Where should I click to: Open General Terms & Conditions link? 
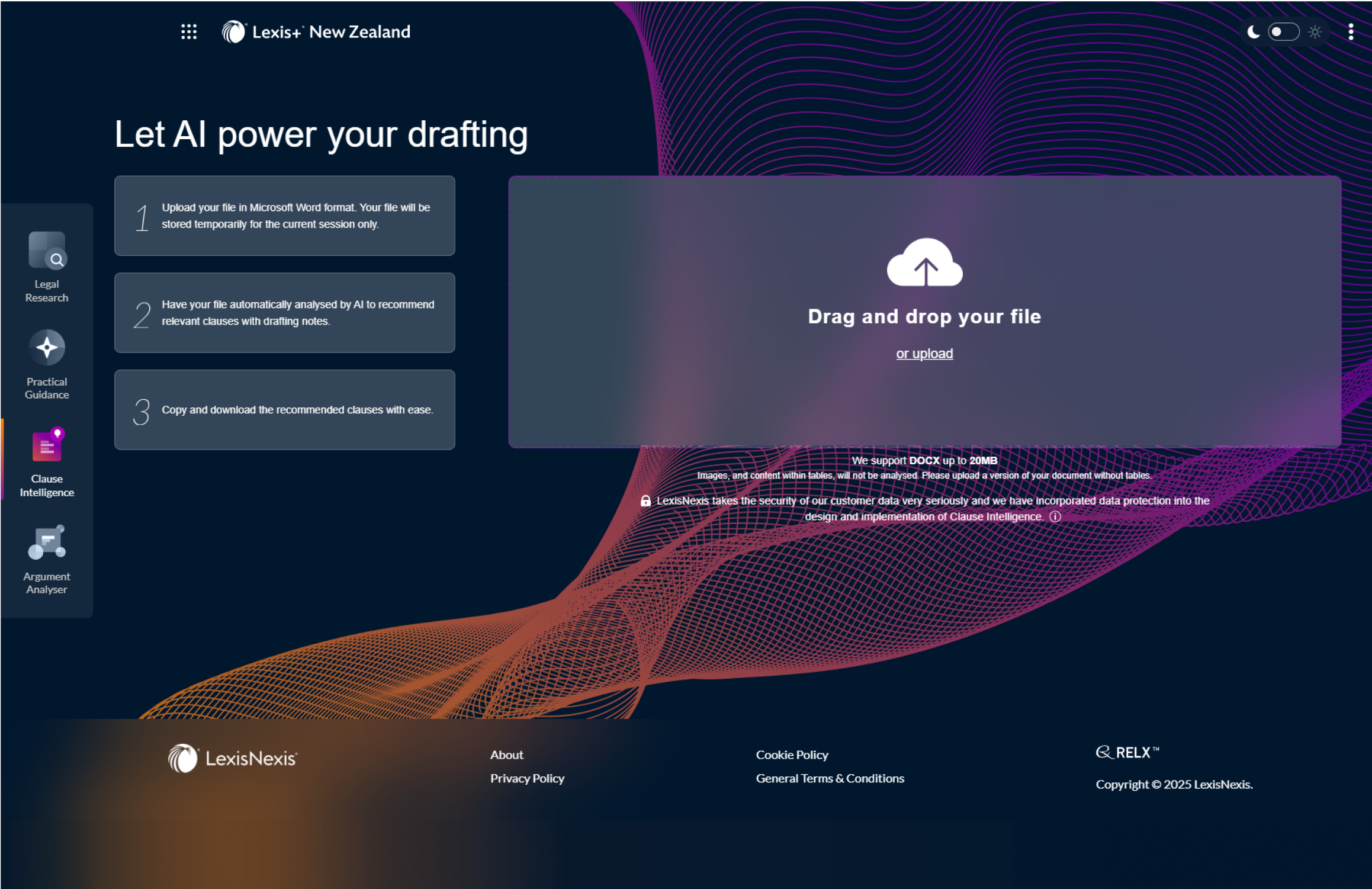(x=830, y=779)
